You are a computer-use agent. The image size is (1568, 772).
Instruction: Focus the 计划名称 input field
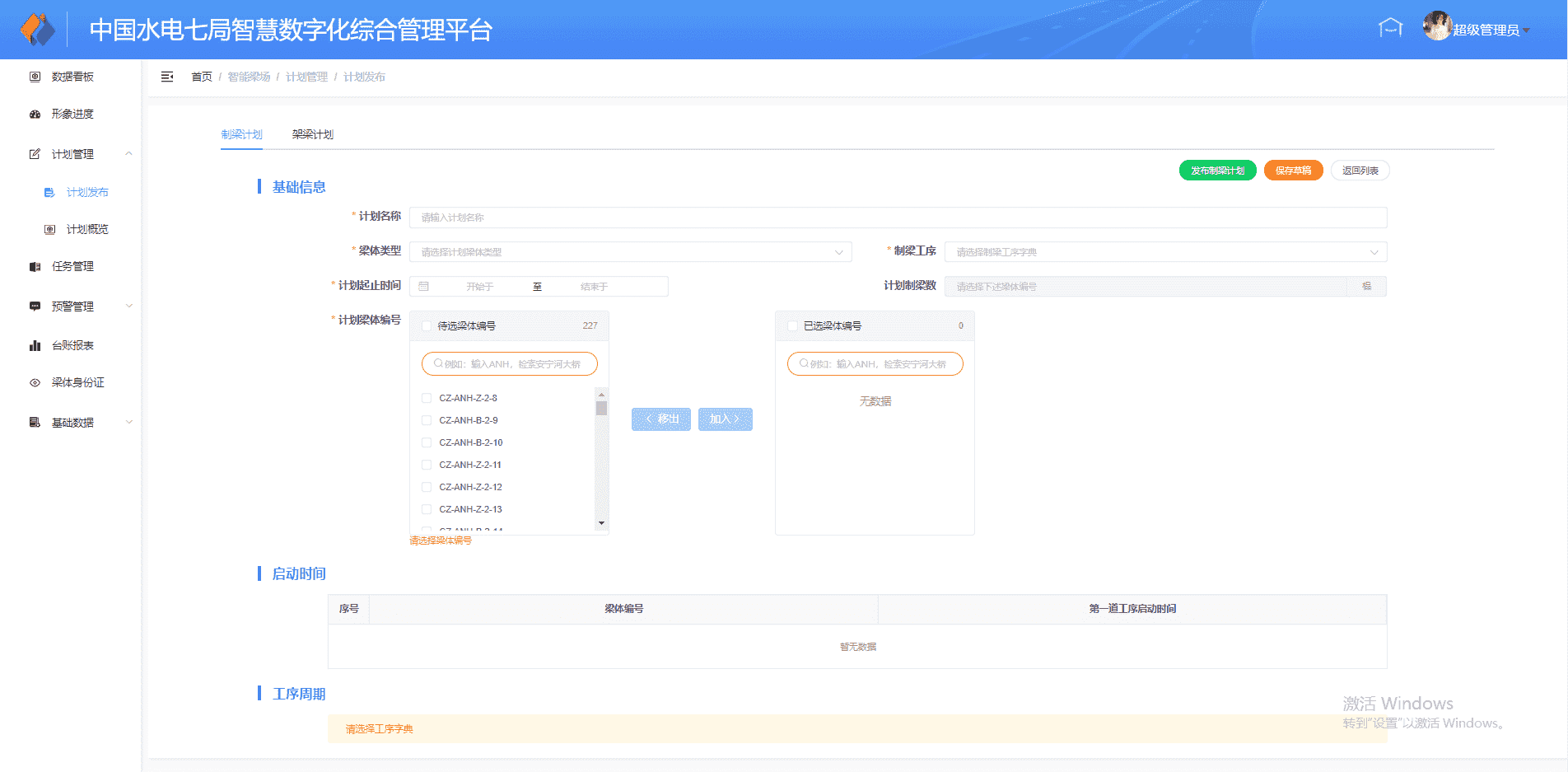[898, 218]
